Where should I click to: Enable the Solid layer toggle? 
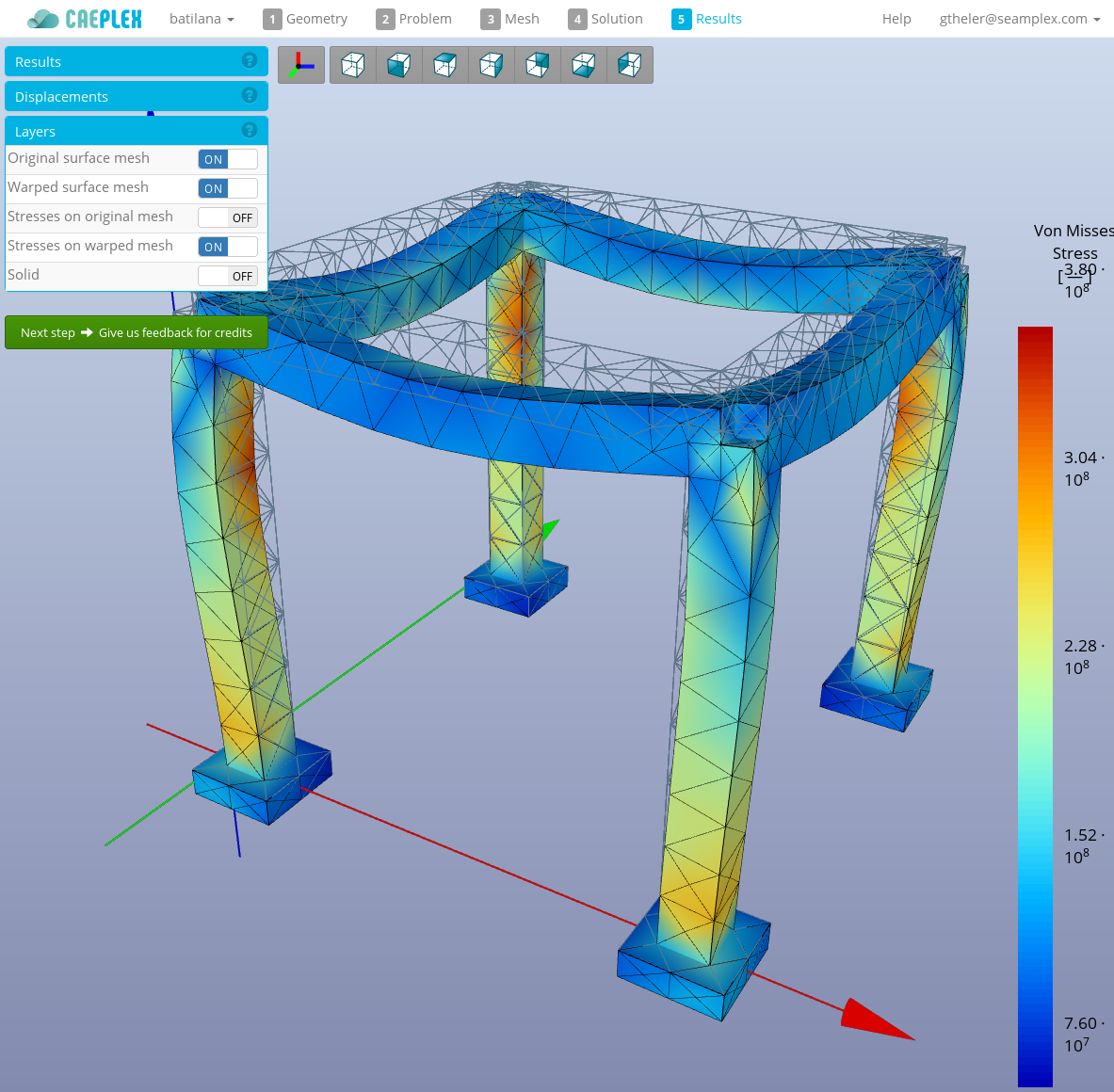tap(227, 276)
